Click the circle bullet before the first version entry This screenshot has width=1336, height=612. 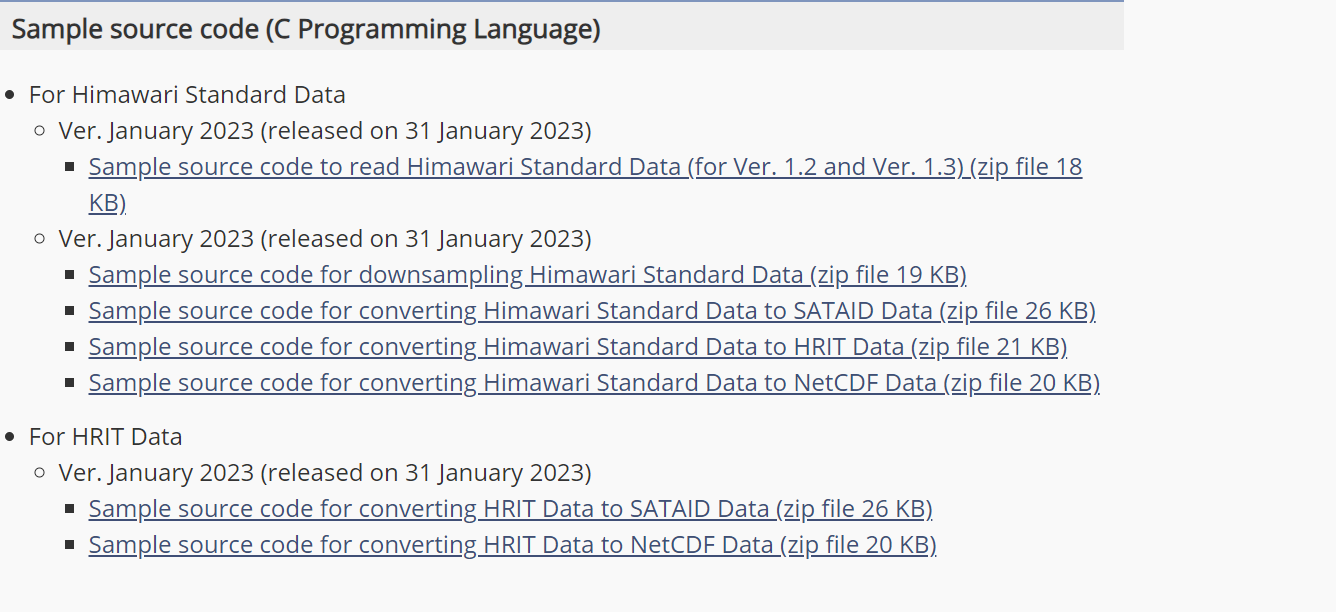point(40,130)
